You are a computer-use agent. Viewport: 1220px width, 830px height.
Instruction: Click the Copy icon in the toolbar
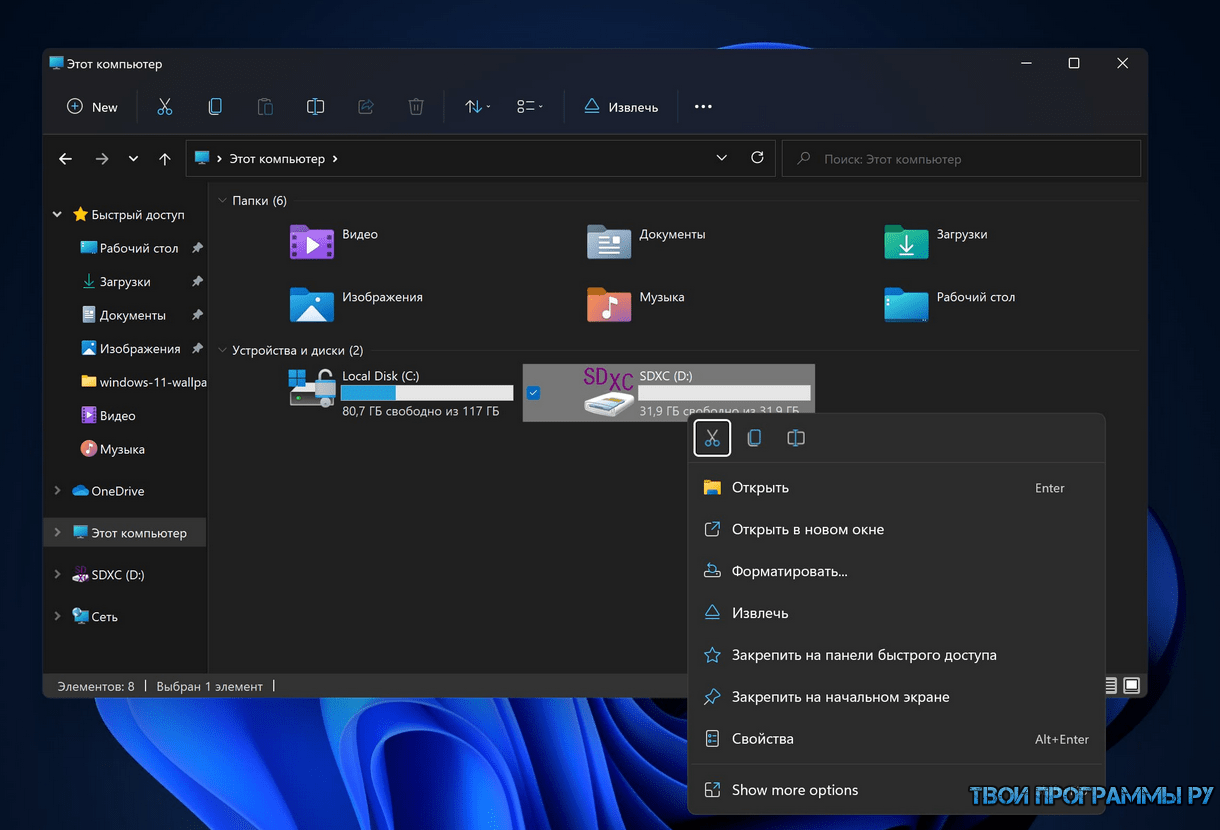(215, 107)
